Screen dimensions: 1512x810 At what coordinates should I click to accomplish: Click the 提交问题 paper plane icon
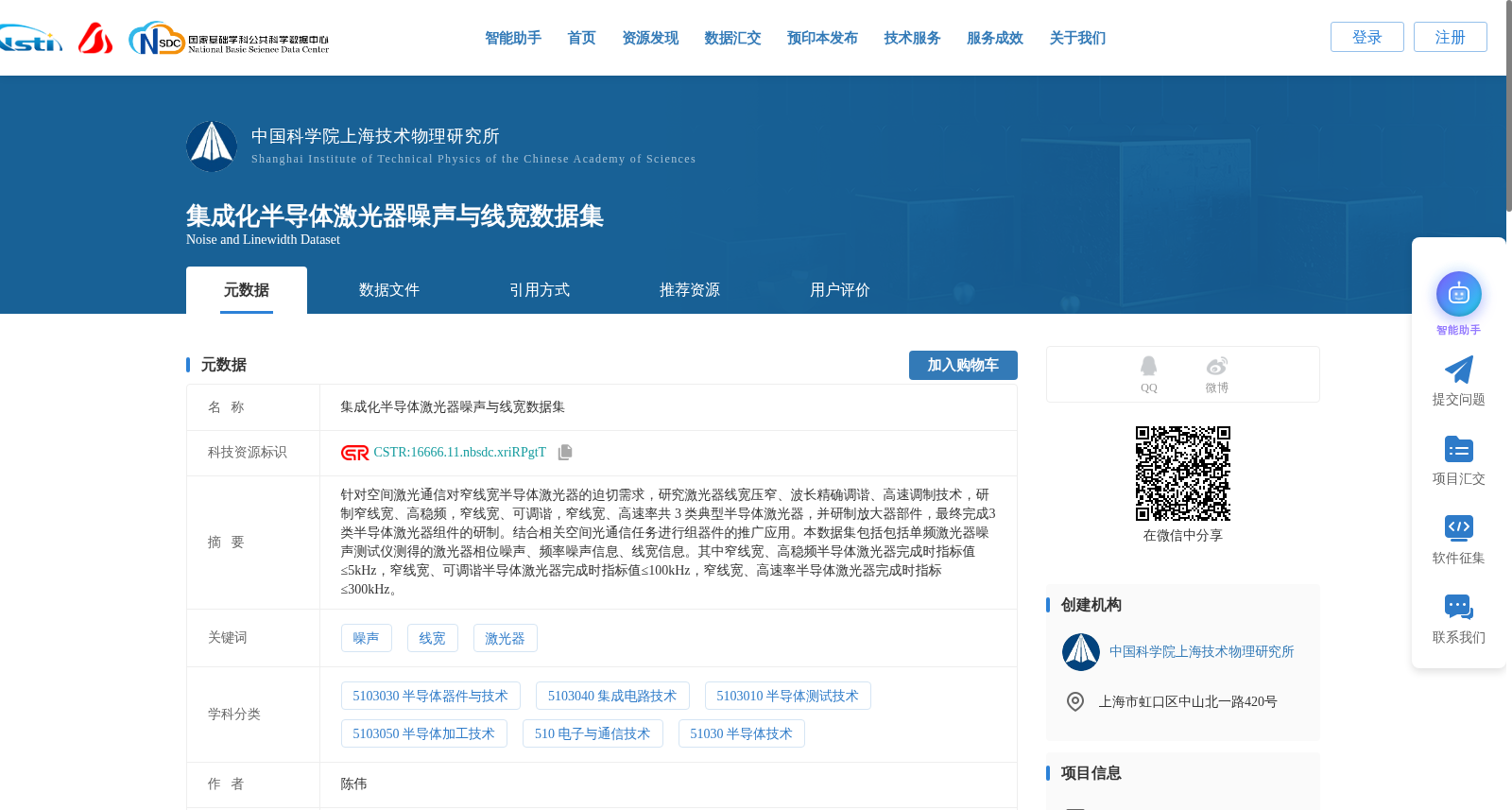[x=1458, y=370]
